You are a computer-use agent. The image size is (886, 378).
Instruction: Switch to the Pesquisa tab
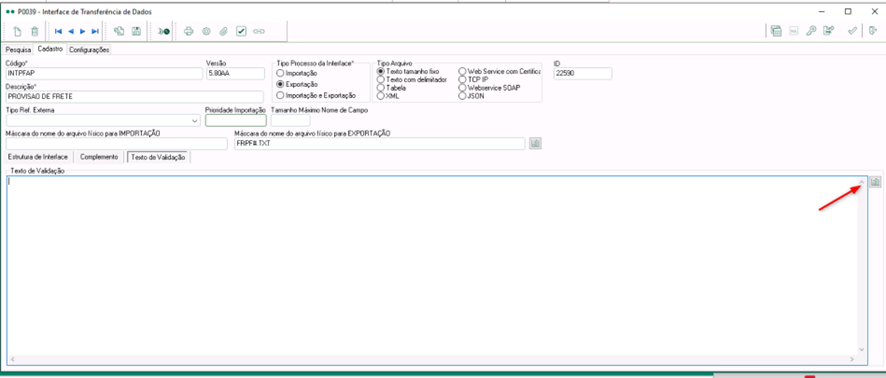pos(19,50)
